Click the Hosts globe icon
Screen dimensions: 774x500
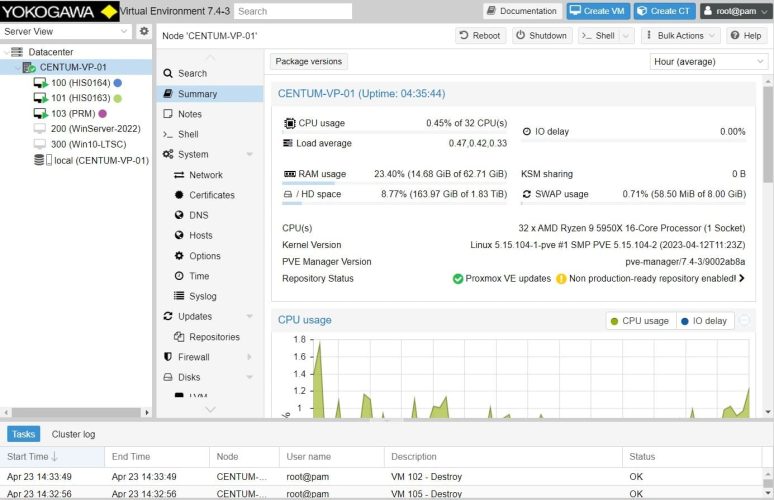179,235
